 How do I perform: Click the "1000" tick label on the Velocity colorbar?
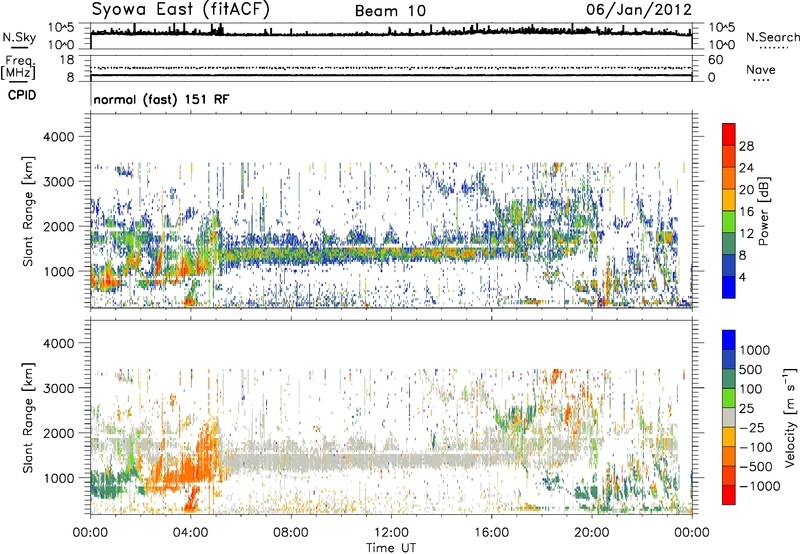point(755,350)
